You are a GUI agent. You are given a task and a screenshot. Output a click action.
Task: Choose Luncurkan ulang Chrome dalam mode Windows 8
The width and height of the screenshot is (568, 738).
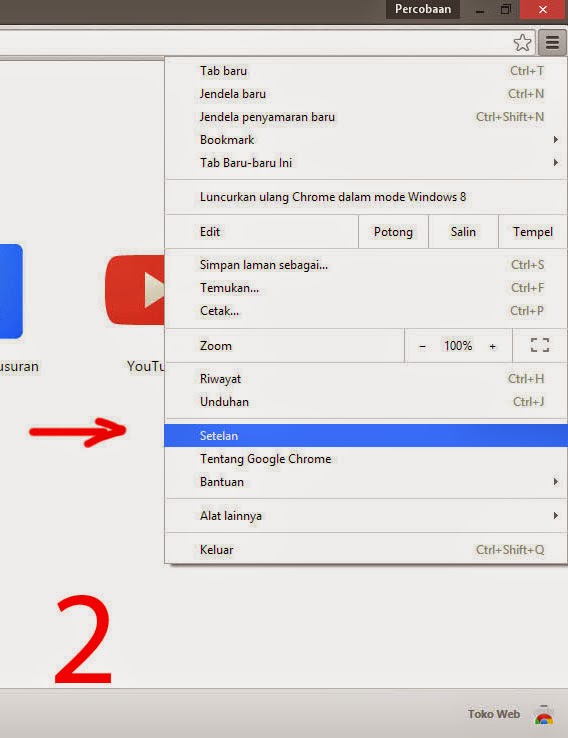pos(366,197)
